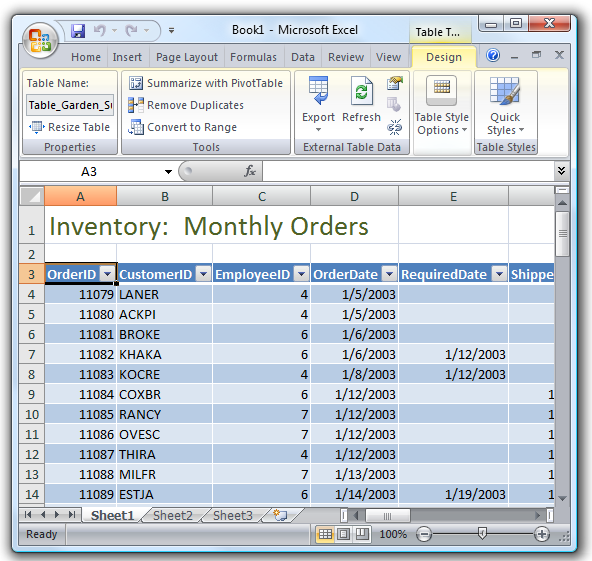Jump to the first sheet tab
Viewport: 592px width, 561px height.
[28, 515]
